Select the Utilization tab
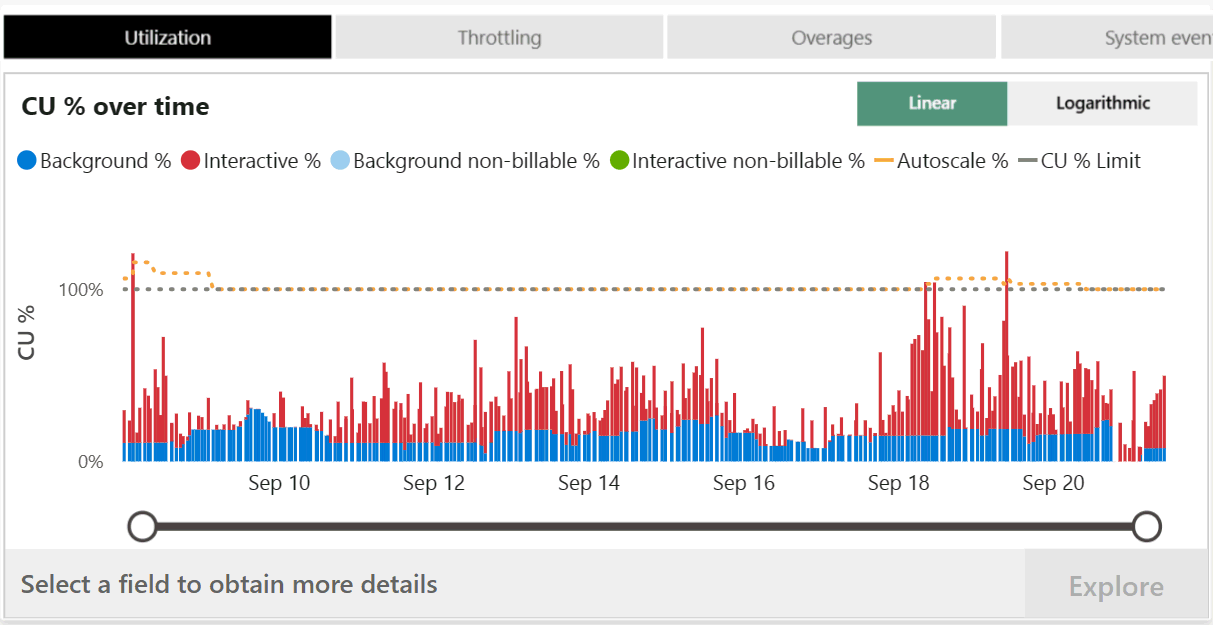The height and width of the screenshot is (625, 1213). click(x=167, y=37)
